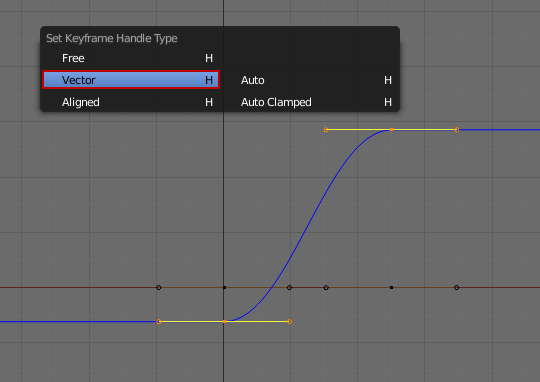
Task: Click right handle of second red-curve keyframe
Action: tap(457, 287)
